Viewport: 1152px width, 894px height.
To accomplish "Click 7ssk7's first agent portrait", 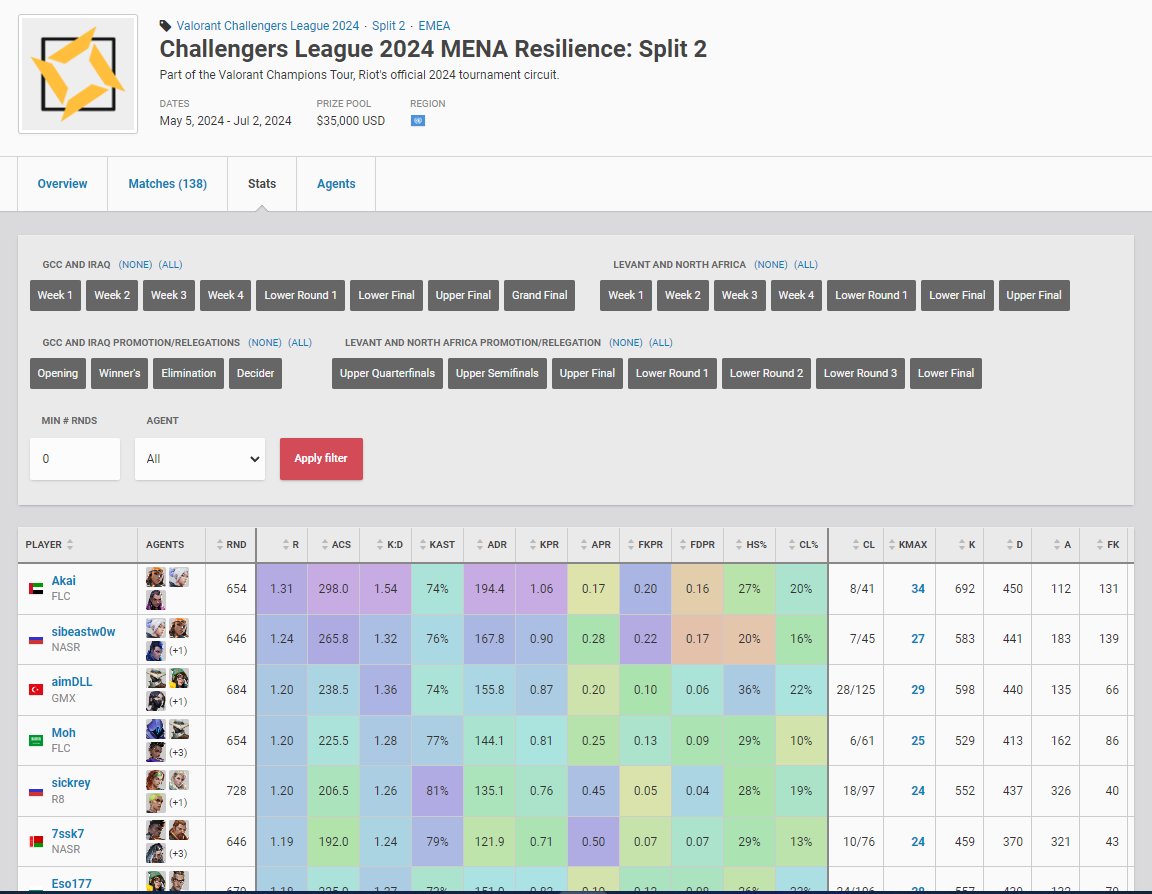I will click(155, 829).
